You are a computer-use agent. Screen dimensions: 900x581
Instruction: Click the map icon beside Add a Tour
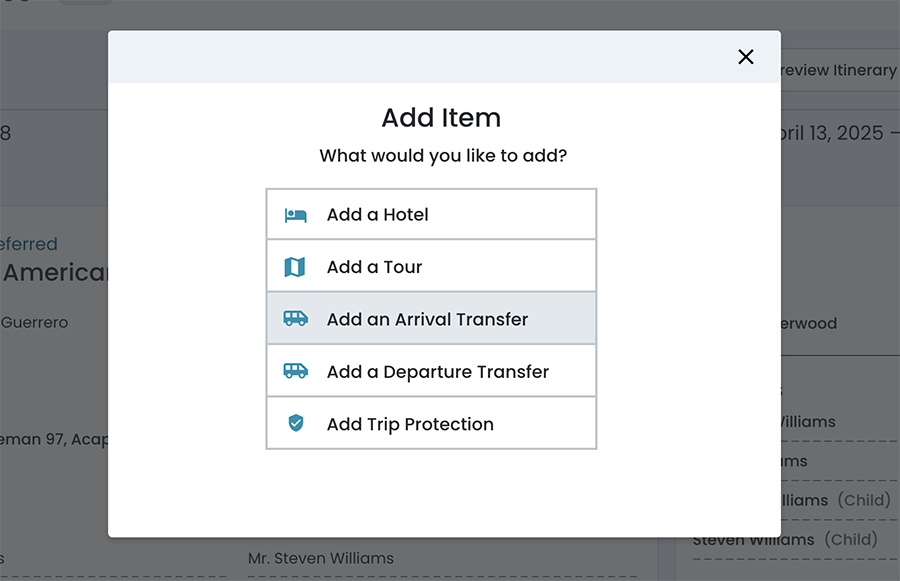pyautogui.click(x=295, y=267)
